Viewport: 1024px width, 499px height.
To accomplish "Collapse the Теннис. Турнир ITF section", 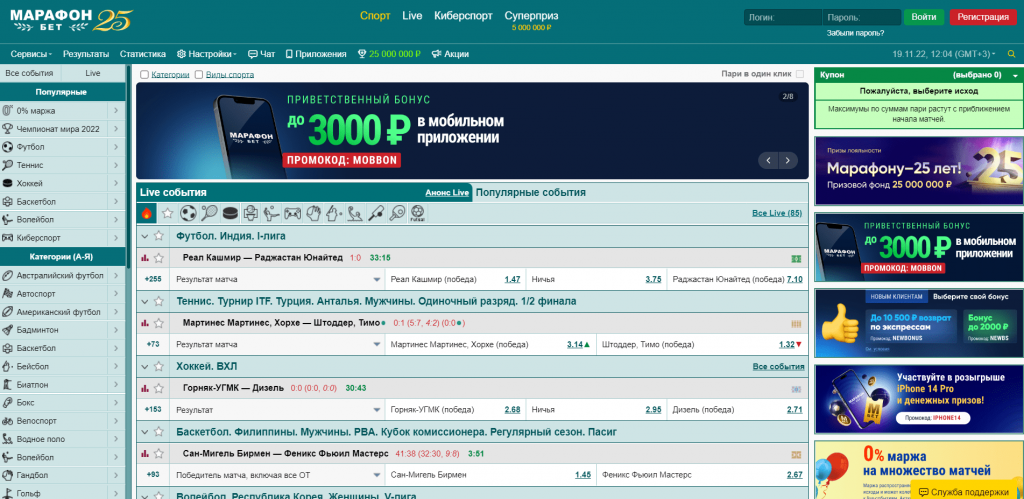I will 144,302.
